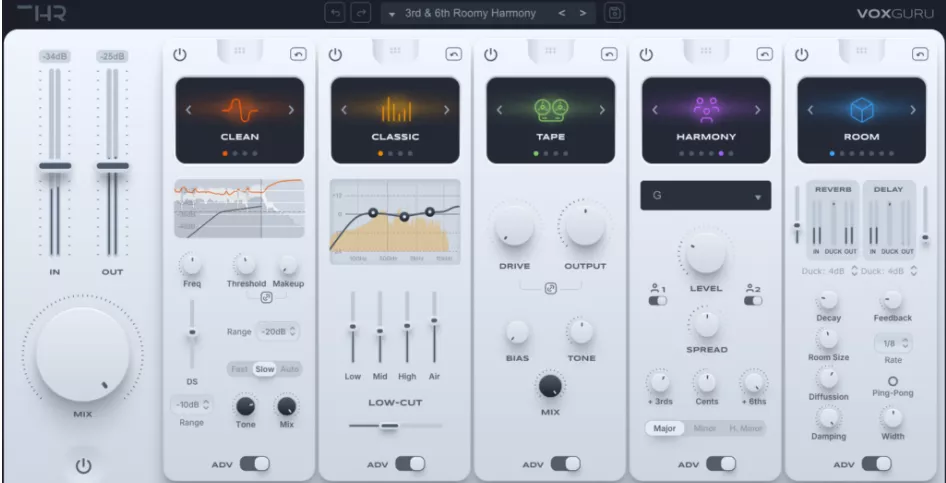
Task: Toggle the ADV switch in the ROOM module
Action: tap(877, 464)
